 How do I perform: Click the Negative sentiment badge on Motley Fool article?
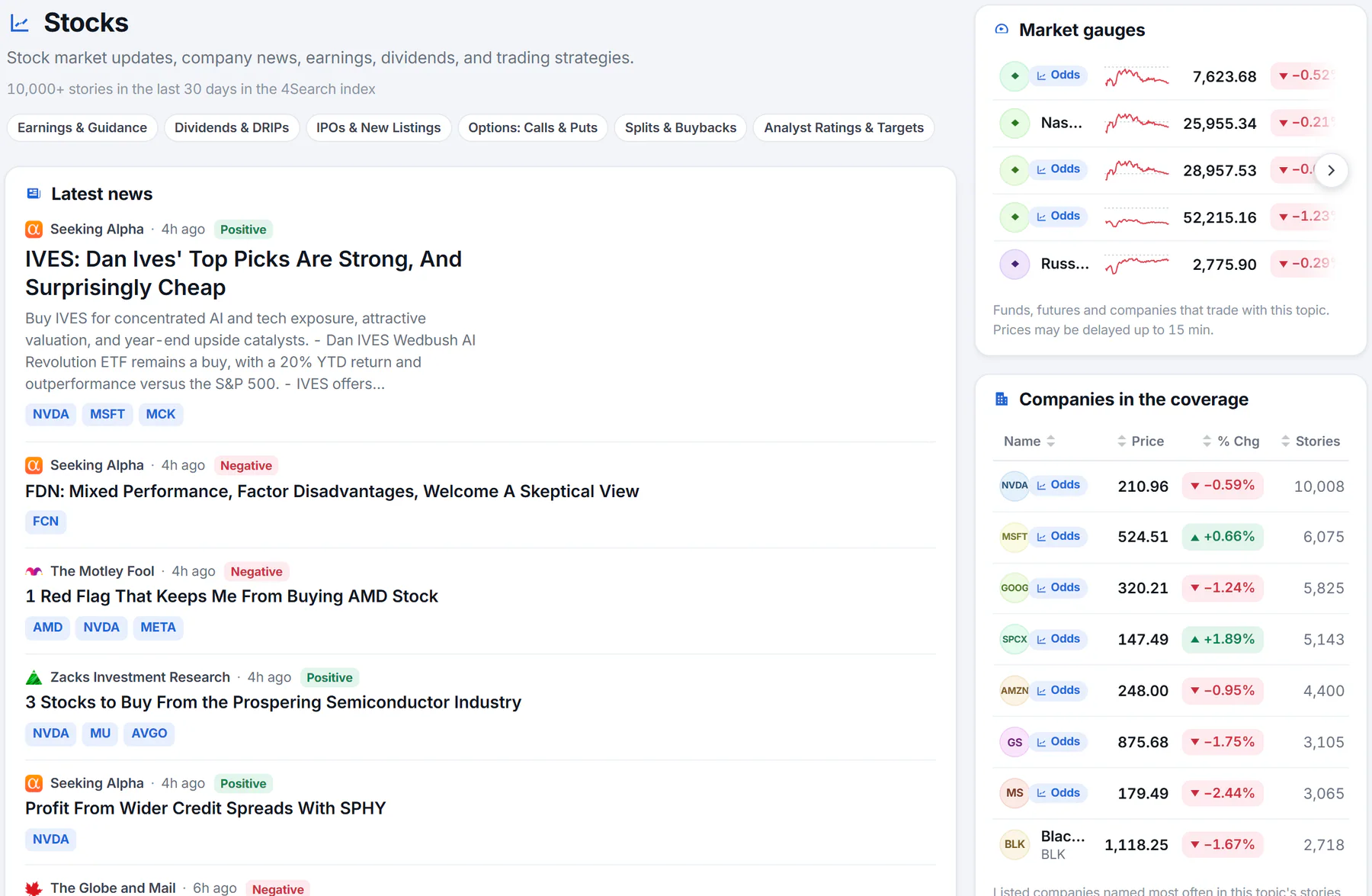(x=257, y=571)
